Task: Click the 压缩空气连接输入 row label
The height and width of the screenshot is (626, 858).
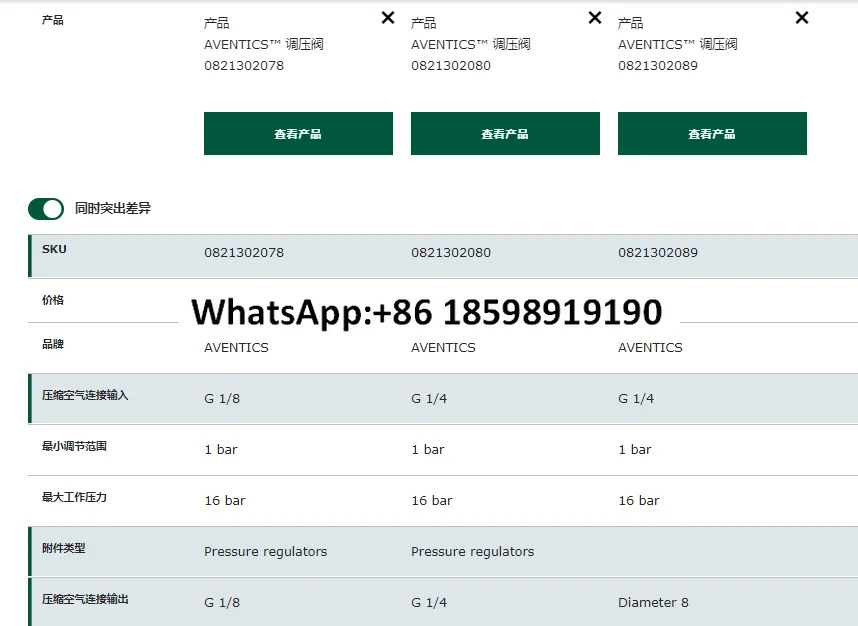Action: pyautogui.click(x=85, y=395)
